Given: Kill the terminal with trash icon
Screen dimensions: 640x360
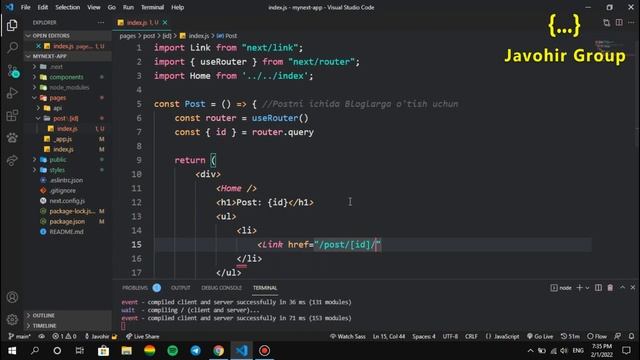Looking at the screenshot, I should pyautogui.click(x=610, y=288).
